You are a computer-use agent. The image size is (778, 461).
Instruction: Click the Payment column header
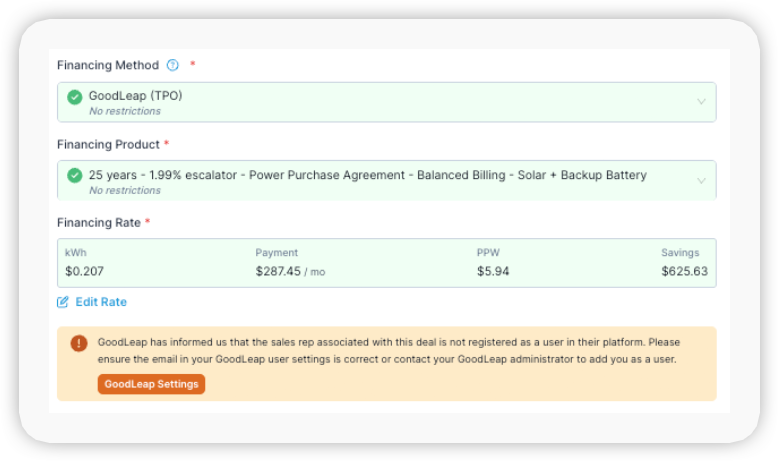pos(276,253)
